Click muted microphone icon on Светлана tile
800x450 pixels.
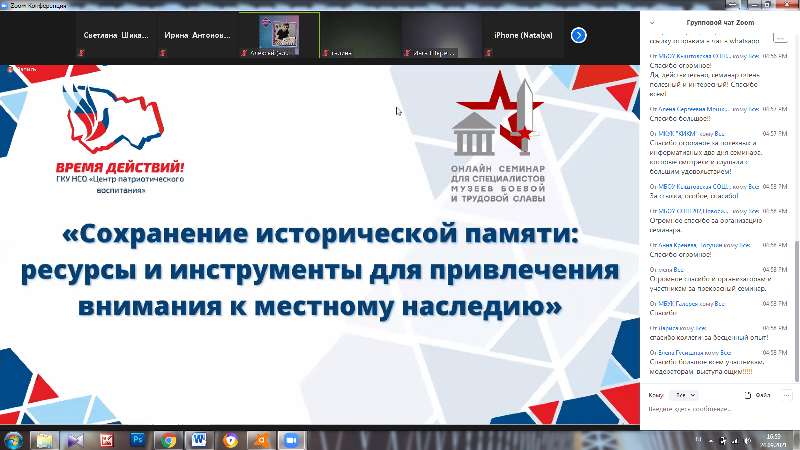pos(81,53)
